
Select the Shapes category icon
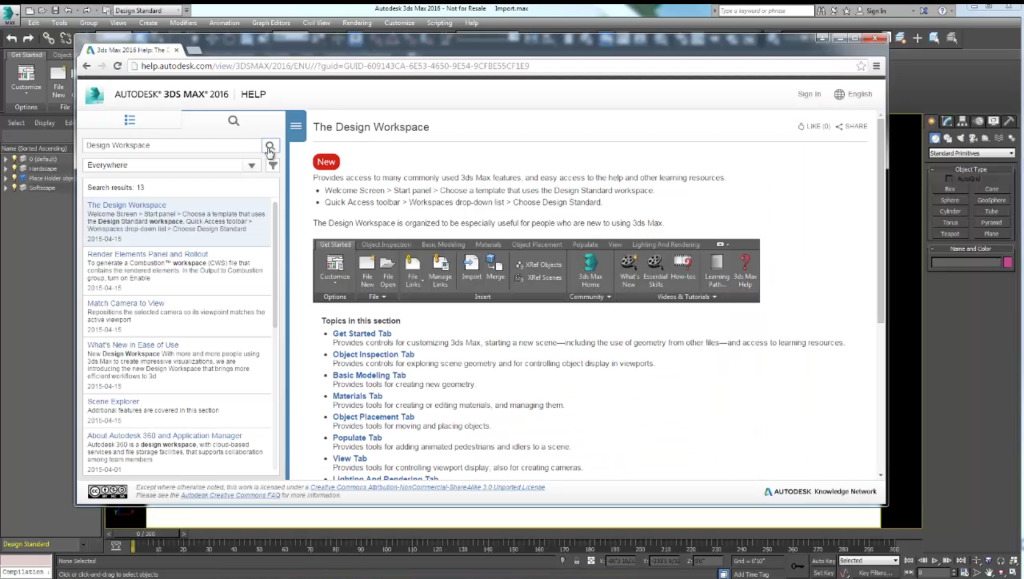coord(948,138)
